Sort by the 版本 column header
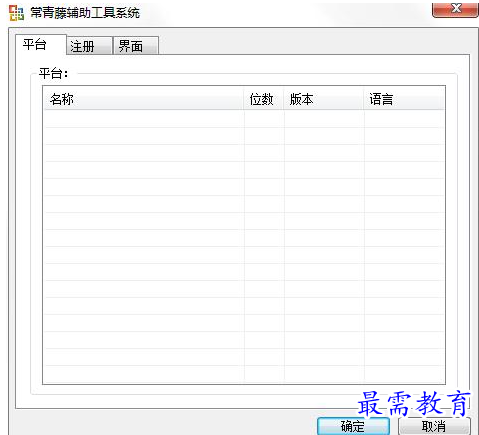Image resolution: width=479 pixels, height=435 pixels. (324, 99)
